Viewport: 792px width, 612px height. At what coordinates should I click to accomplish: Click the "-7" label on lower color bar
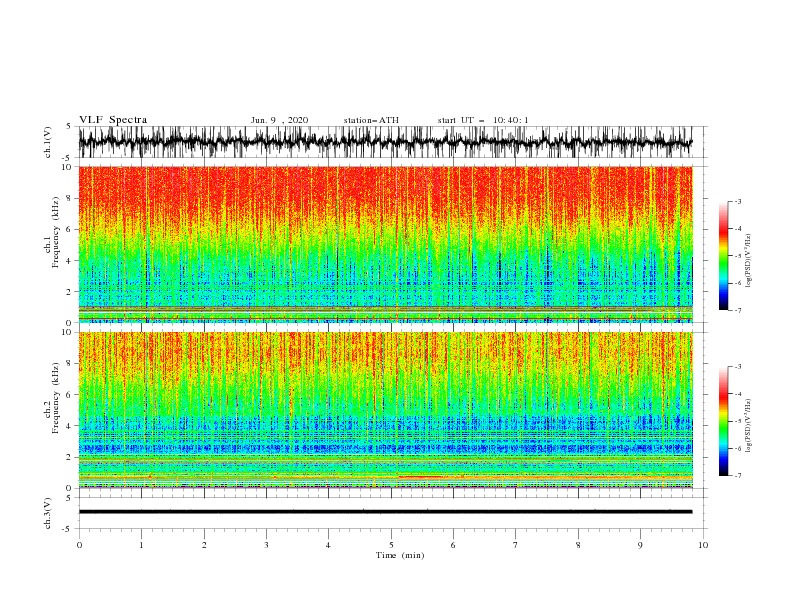click(737, 475)
